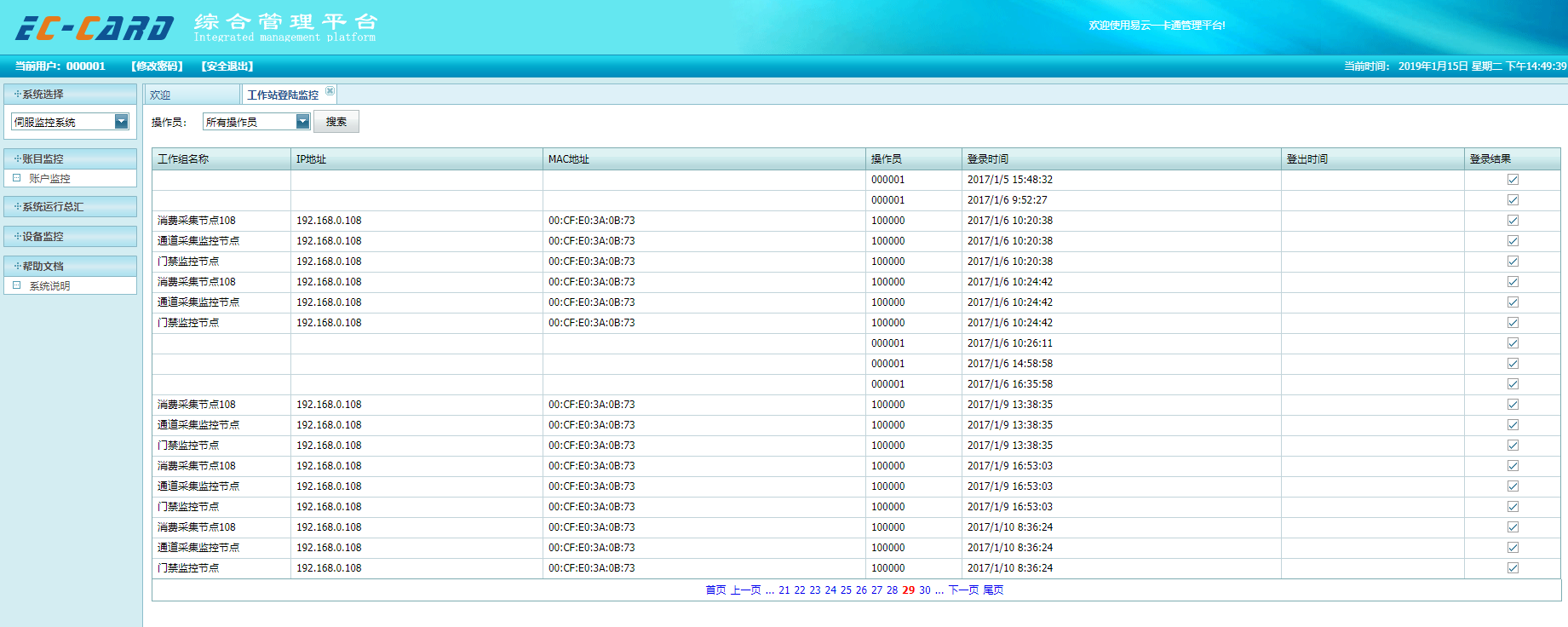Screen dimensions: 1568x627
Task: Go to 下一页 in pagination
Action: [x=964, y=590]
